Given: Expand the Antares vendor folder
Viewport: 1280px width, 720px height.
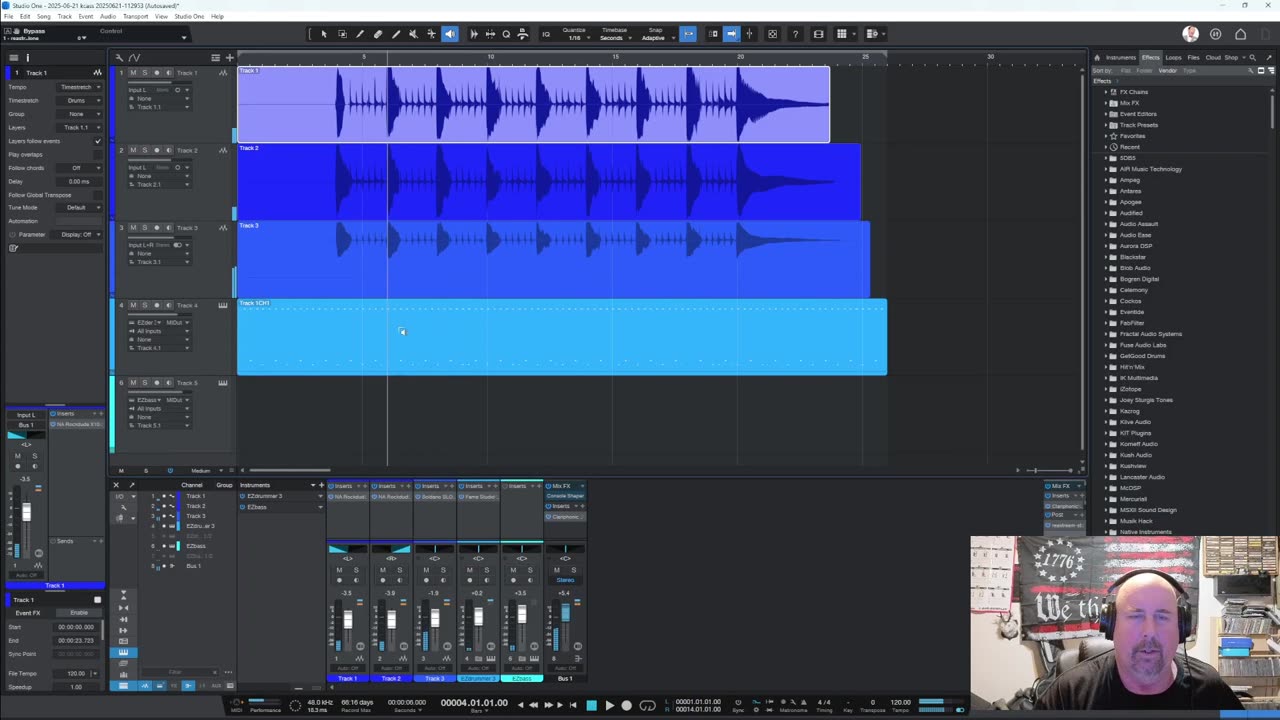Looking at the screenshot, I should click(x=1106, y=191).
